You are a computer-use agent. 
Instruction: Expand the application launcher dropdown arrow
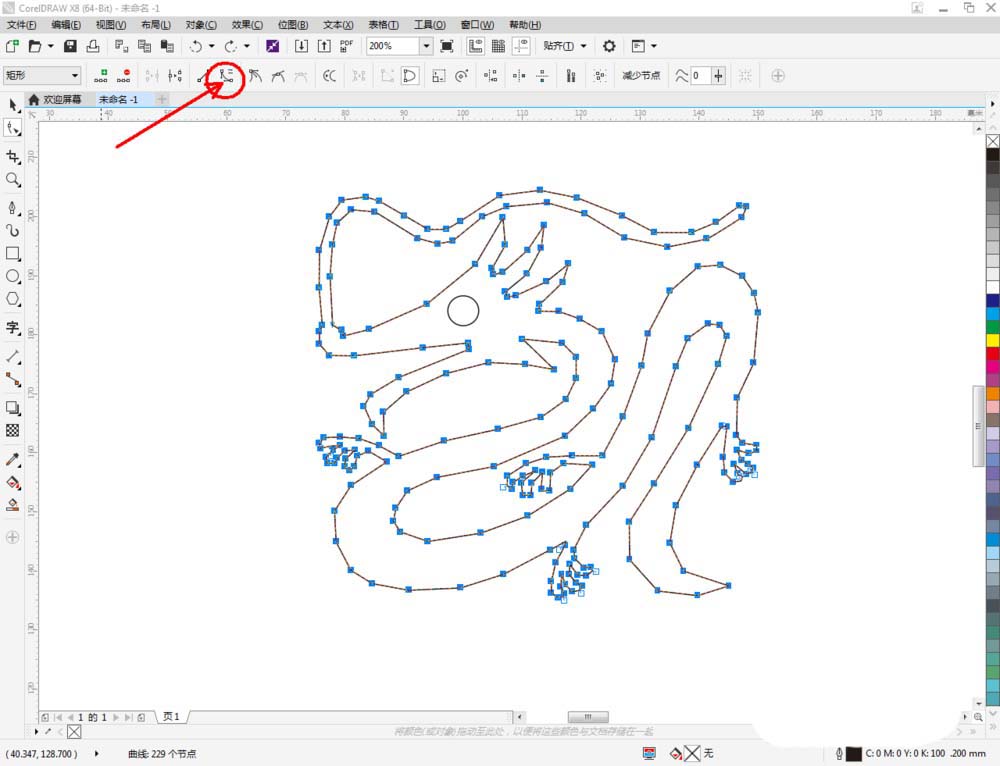(x=654, y=46)
